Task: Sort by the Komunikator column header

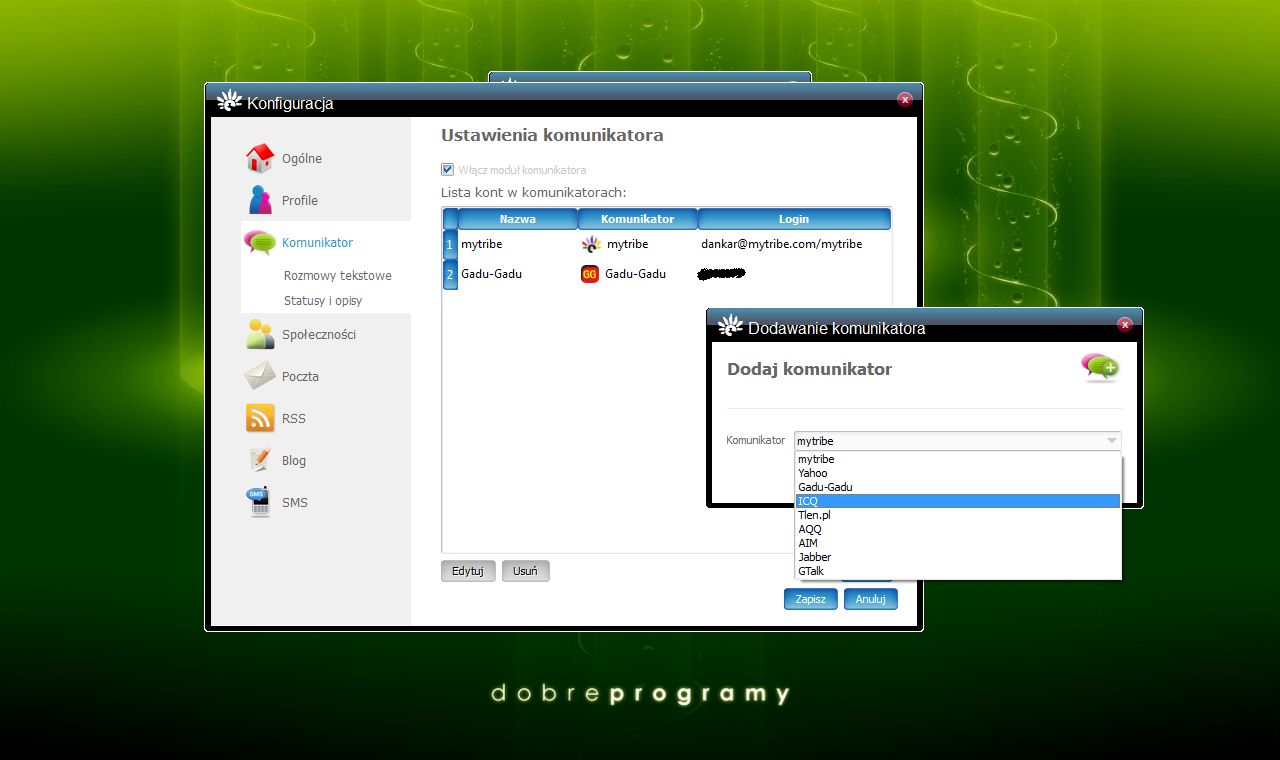Action: pos(638,219)
